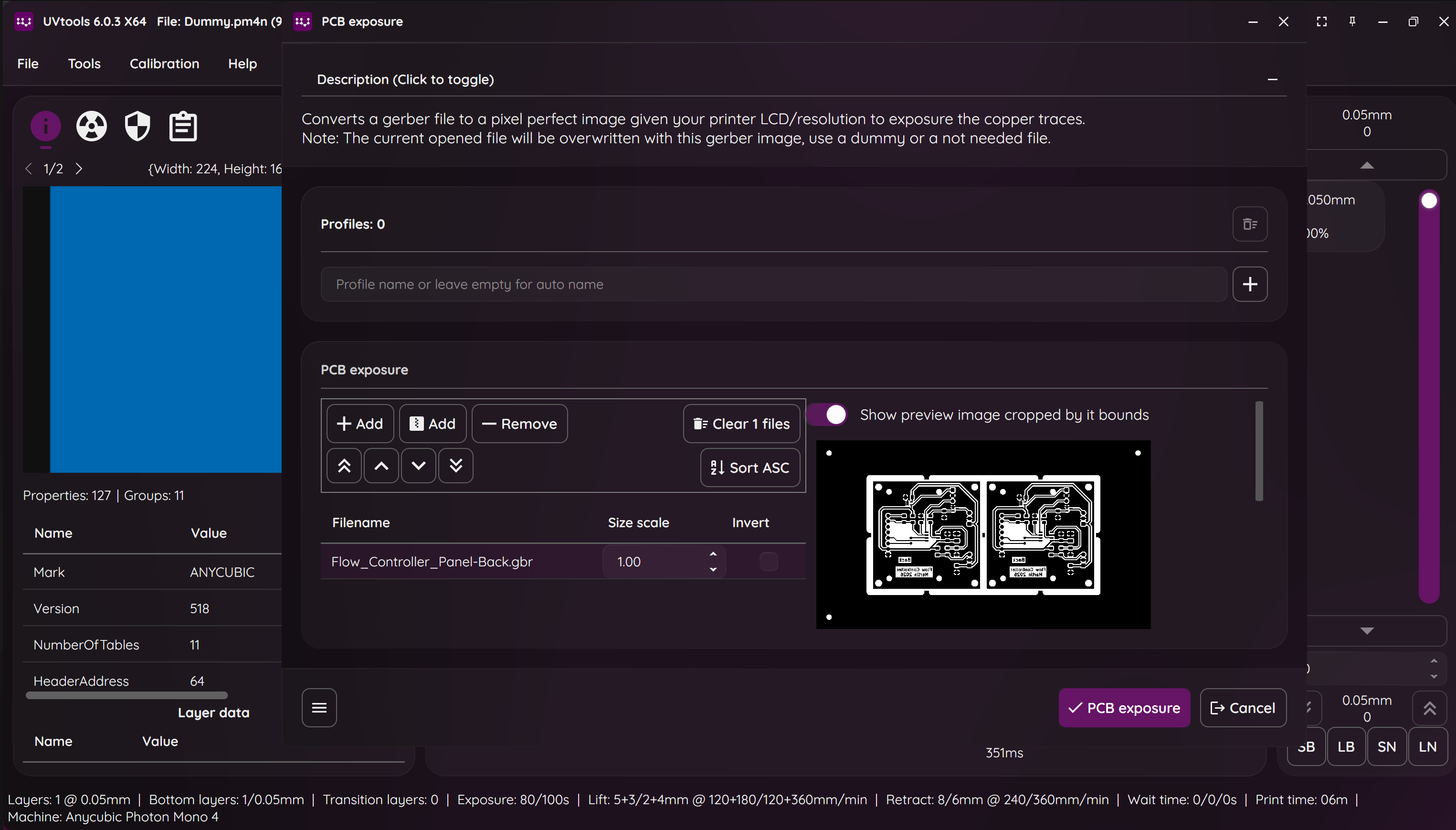1456x830 pixels.
Task: Click the PCB preview thumbnail
Action: pos(983,534)
